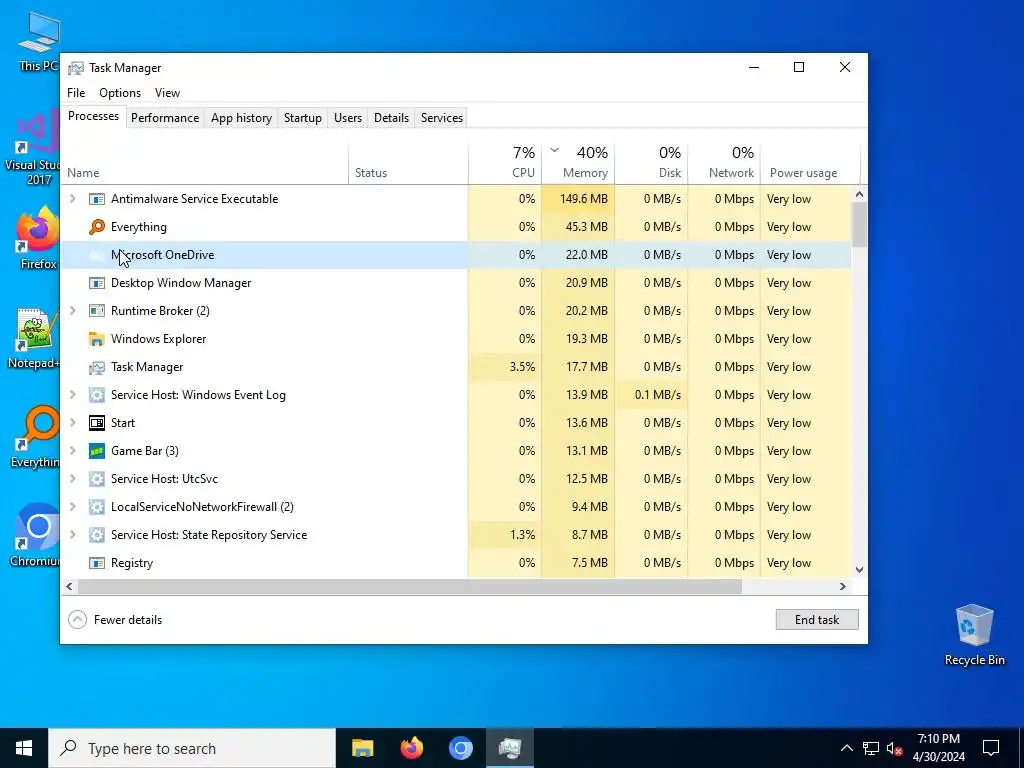Open the Windows Start menu button

tap(24, 748)
